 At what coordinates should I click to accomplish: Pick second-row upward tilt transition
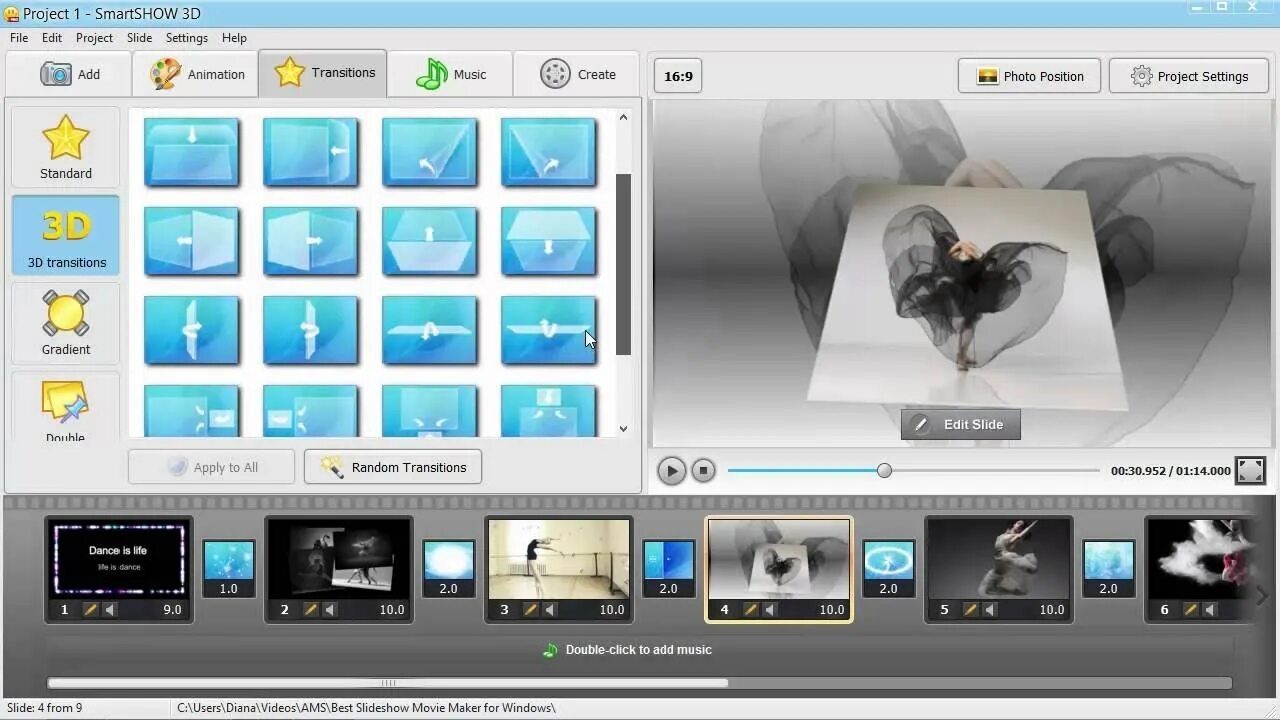tap(430, 241)
